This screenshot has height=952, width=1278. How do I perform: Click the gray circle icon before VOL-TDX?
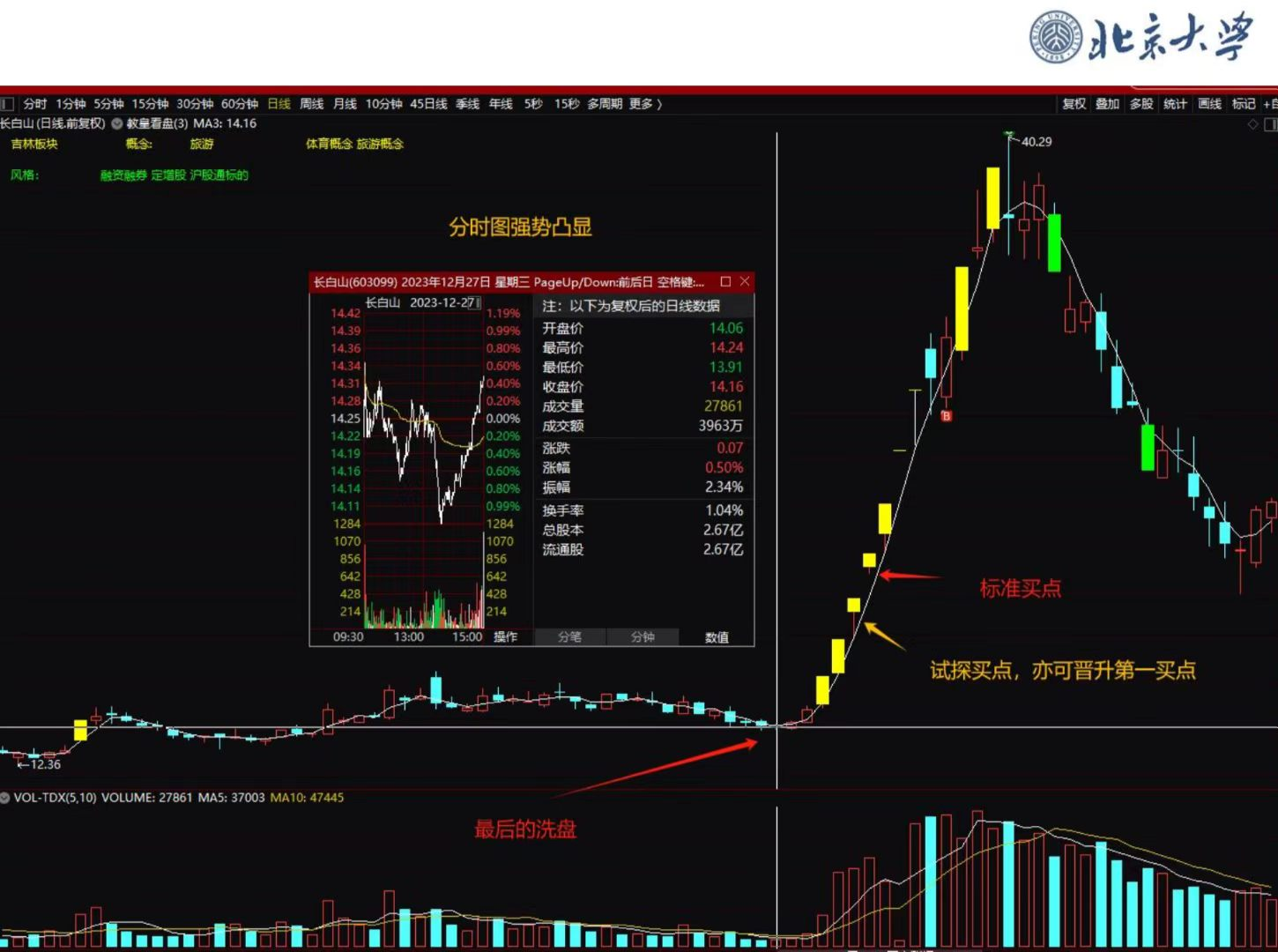coord(5,798)
